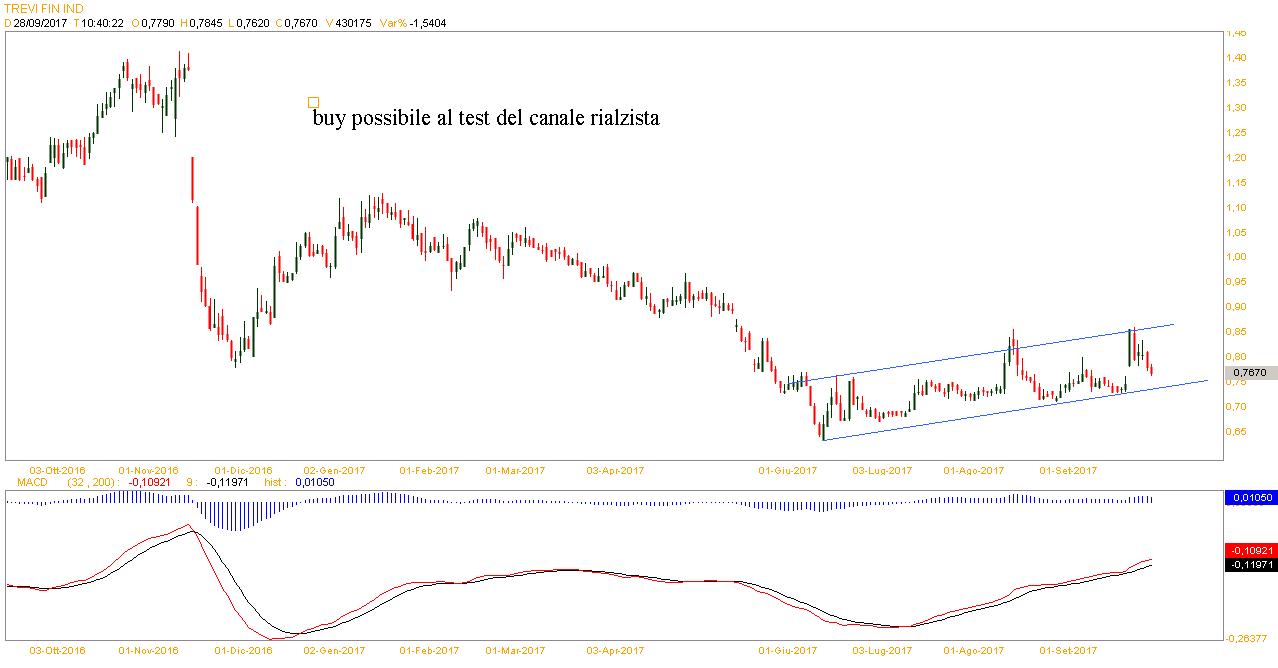Click the -0,26377 label on MACD axis
This screenshot has height=668, width=1278.
(x=1247, y=638)
